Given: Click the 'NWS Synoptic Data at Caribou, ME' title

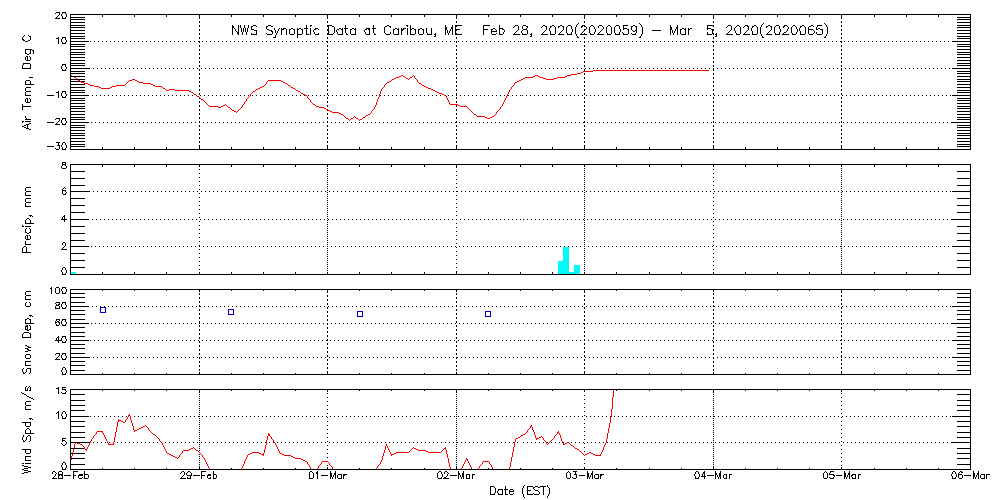Looking at the screenshot, I should tap(347, 31).
